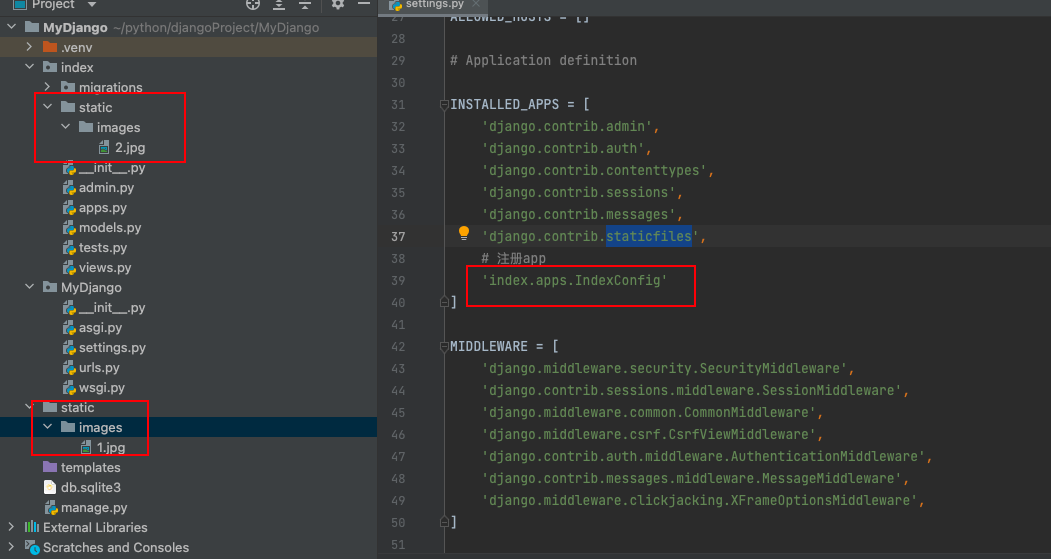
Task: Expand External Libraries node
Action: [x=11, y=527]
